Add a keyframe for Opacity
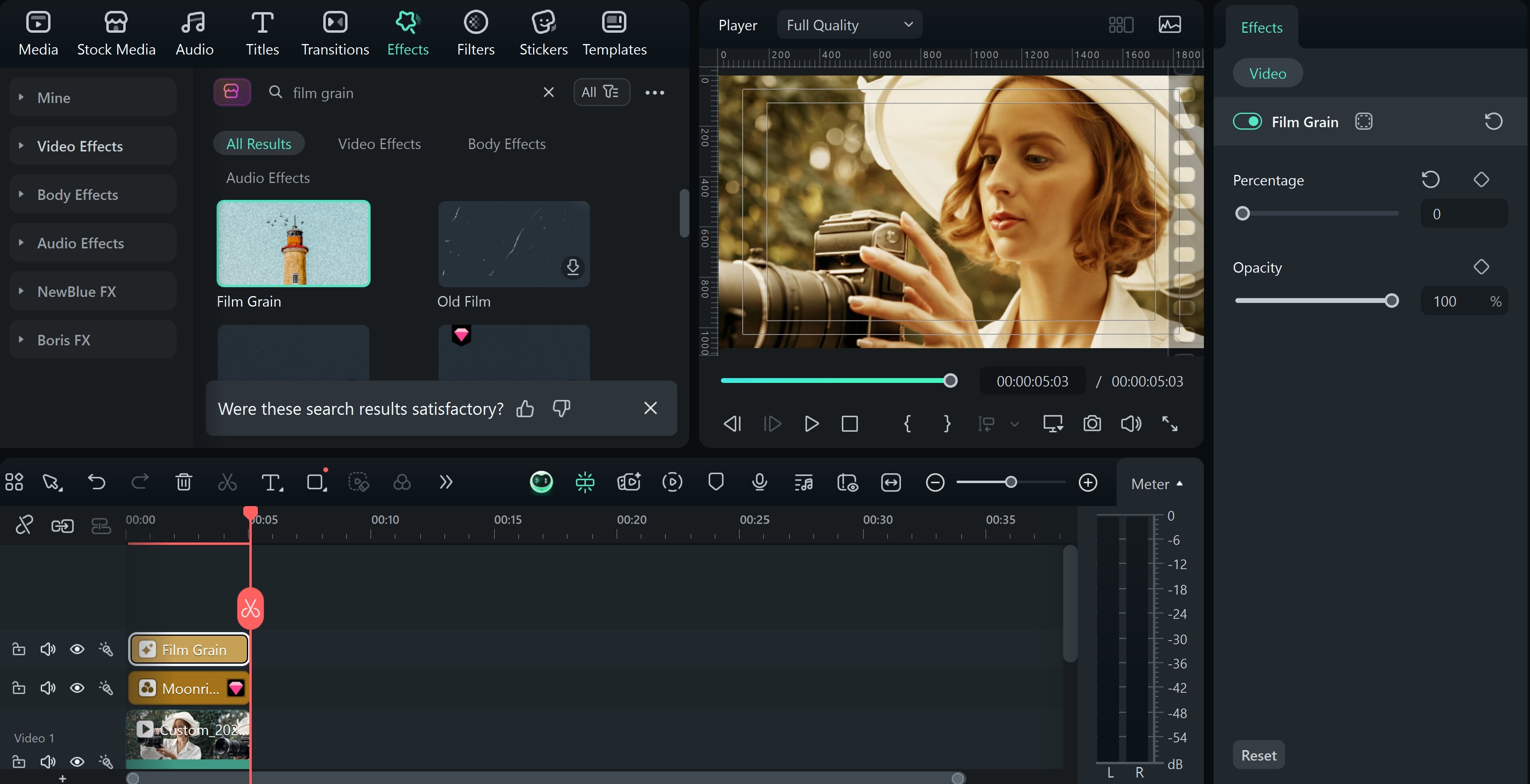Screen dimensions: 1530x784 point(1481,267)
